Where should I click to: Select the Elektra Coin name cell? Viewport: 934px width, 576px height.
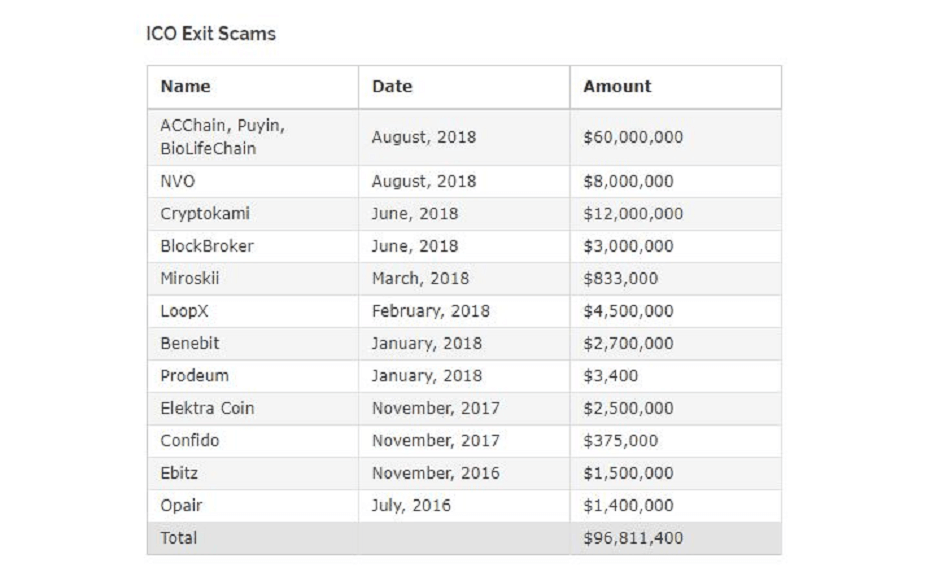point(207,408)
